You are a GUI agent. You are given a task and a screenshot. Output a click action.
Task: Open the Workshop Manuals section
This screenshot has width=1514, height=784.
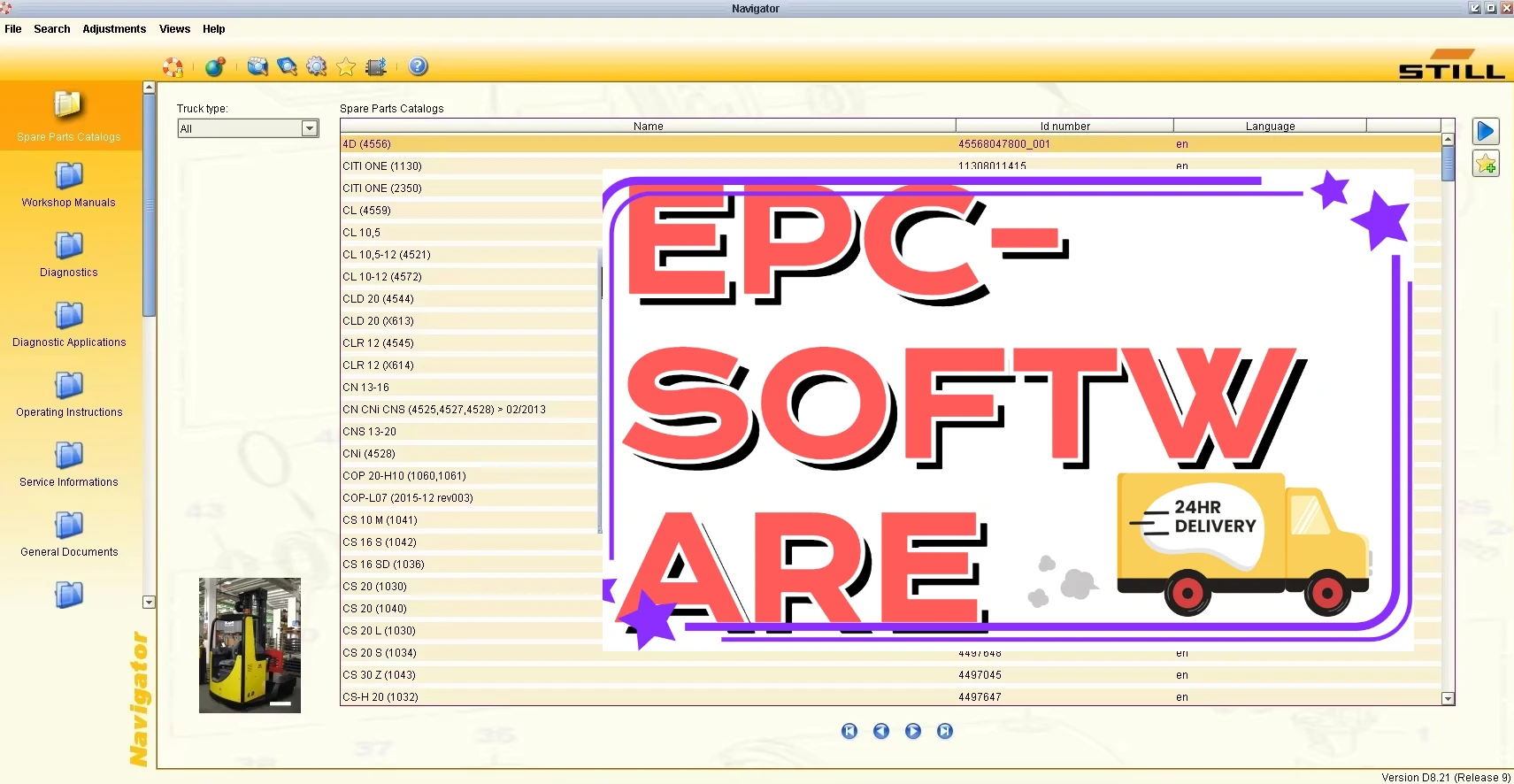coord(69,186)
